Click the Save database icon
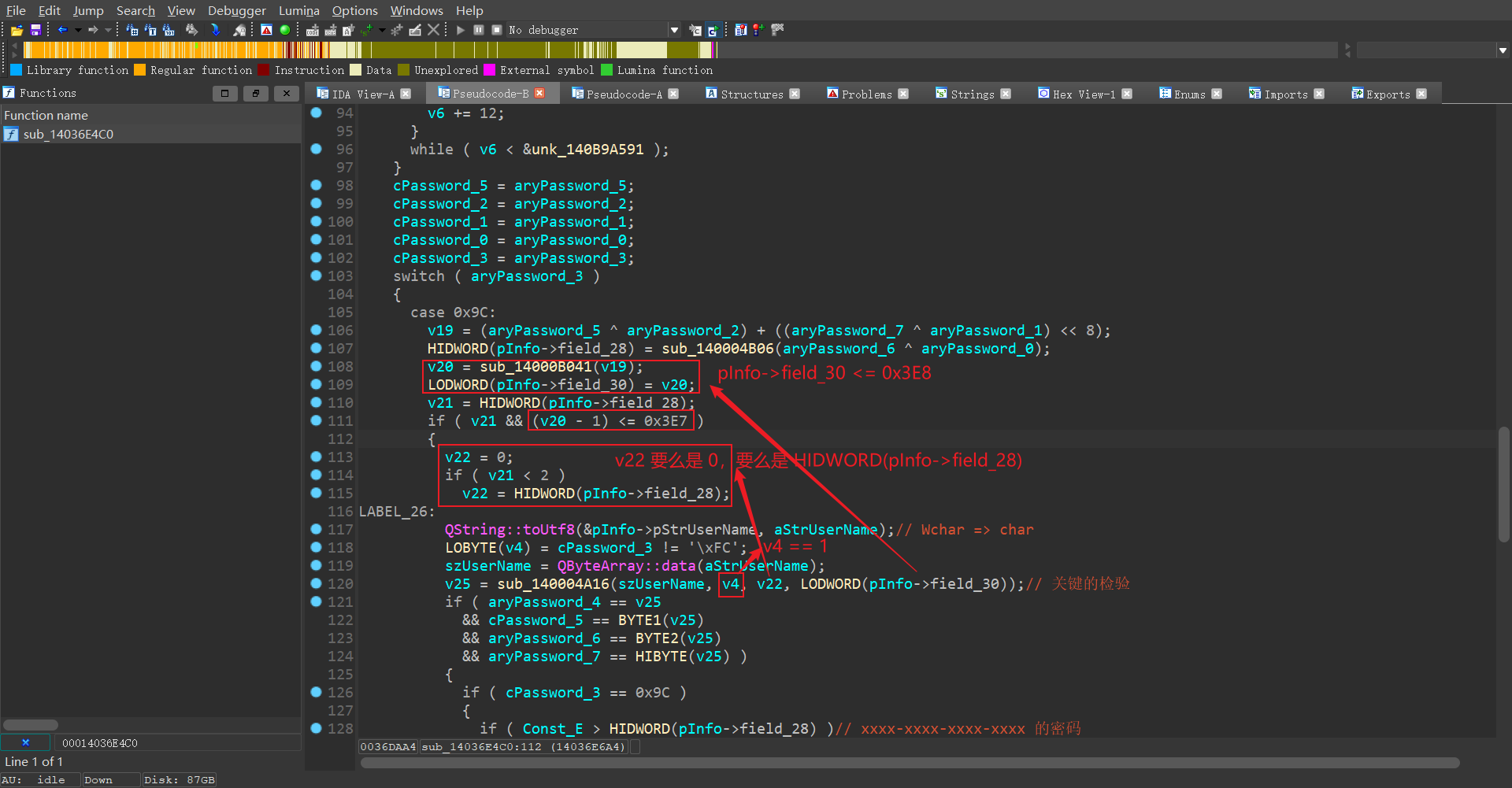This screenshot has height=788, width=1512. [x=35, y=30]
